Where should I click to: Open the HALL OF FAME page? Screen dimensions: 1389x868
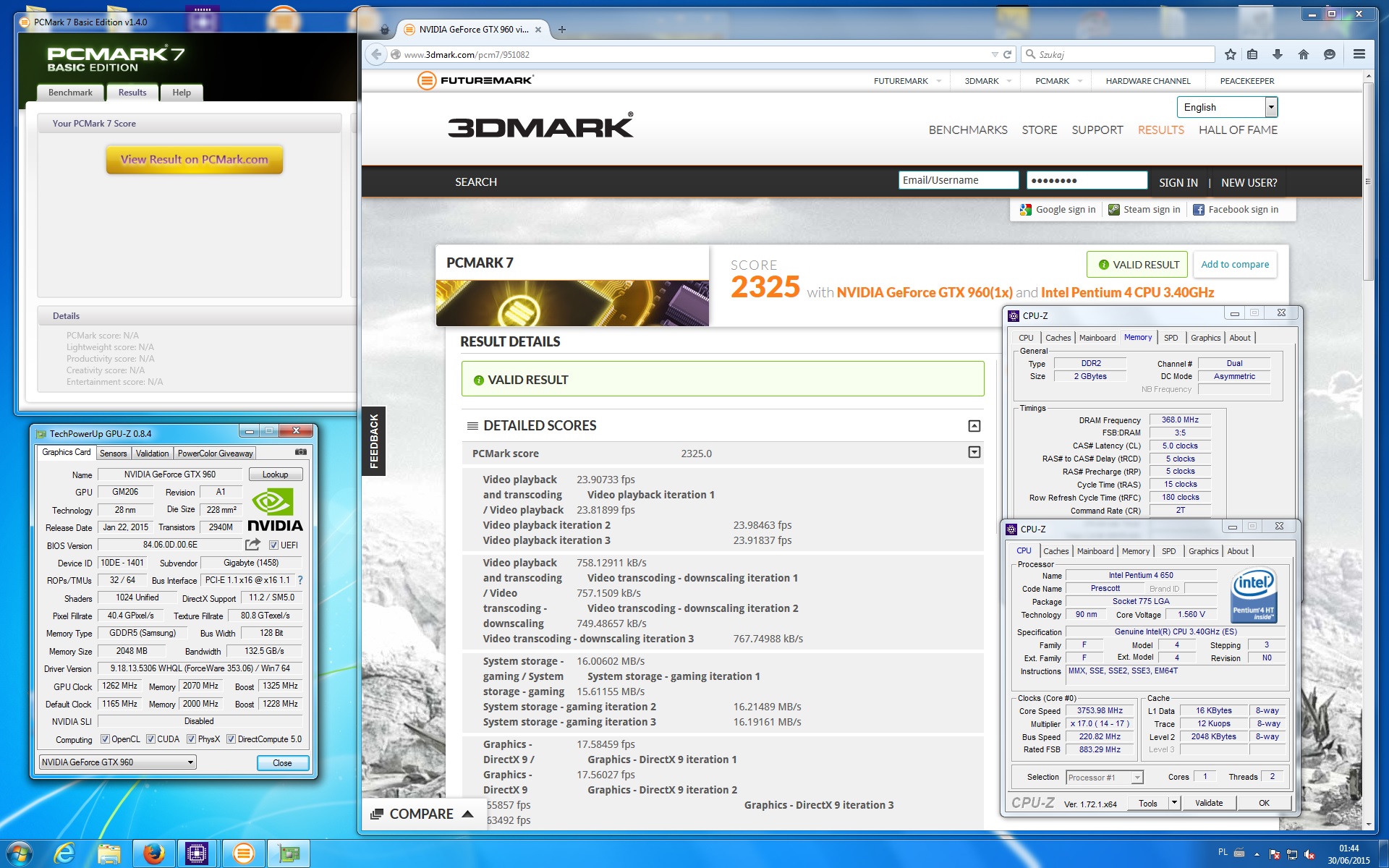pos(1238,130)
